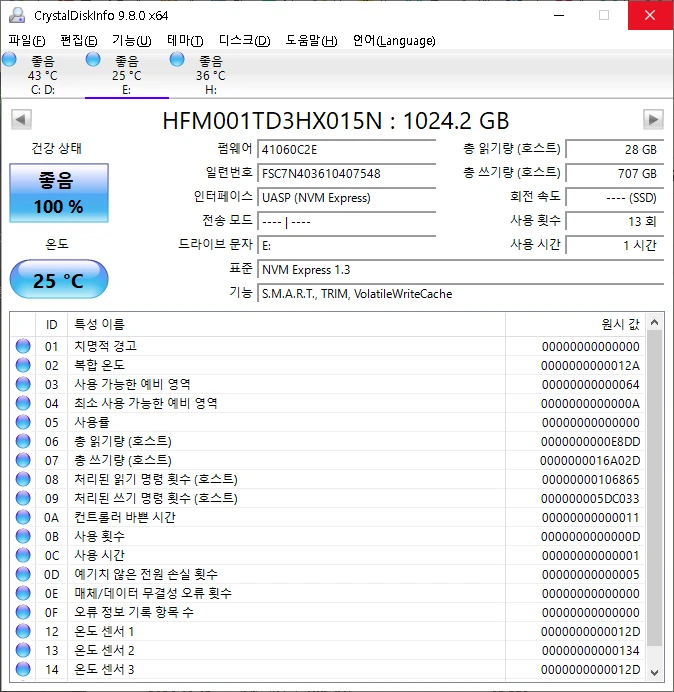The height and width of the screenshot is (692, 674).
Task: Open the 테마(T) menu
Action: coord(185,41)
